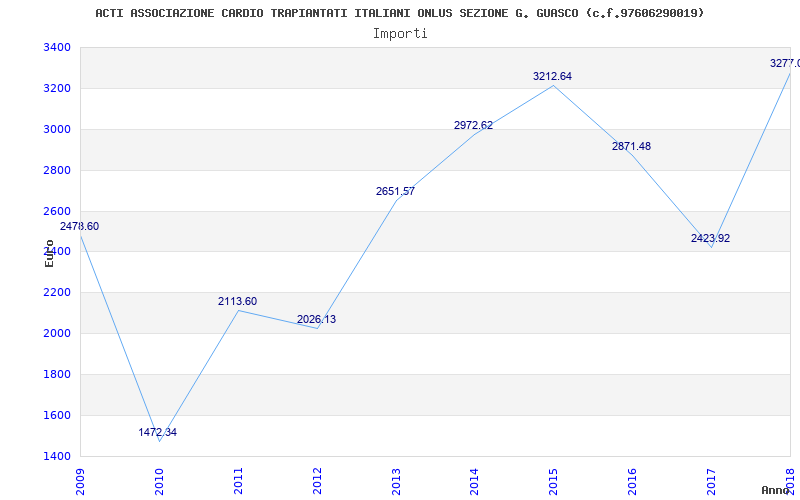Image resolution: width=800 pixels, height=500 pixels.
Task: Click y-axis tick 1800
Action: [57, 374]
